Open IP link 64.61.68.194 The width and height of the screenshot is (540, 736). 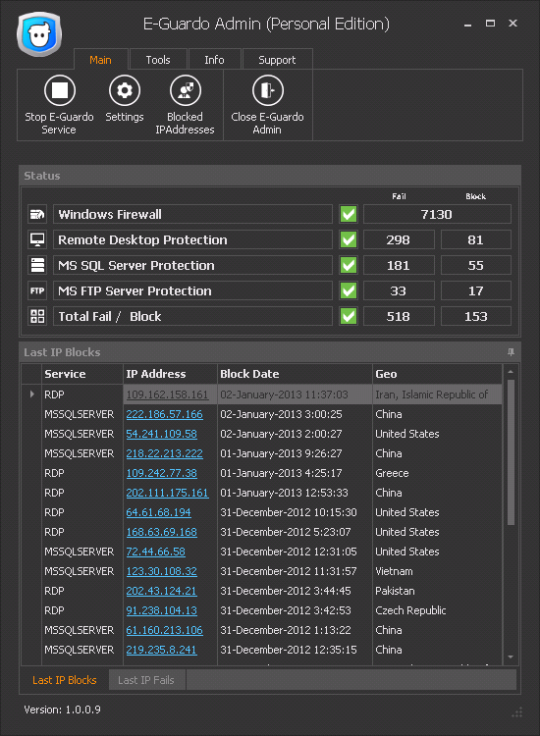(159, 512)
